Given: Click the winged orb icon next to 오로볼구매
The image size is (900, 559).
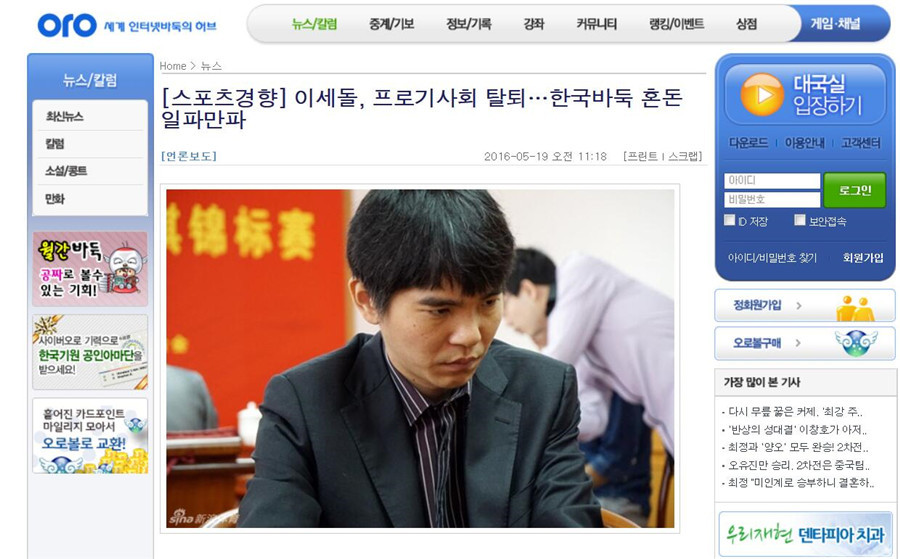Looking at the screenshot, I should point(856,343).
